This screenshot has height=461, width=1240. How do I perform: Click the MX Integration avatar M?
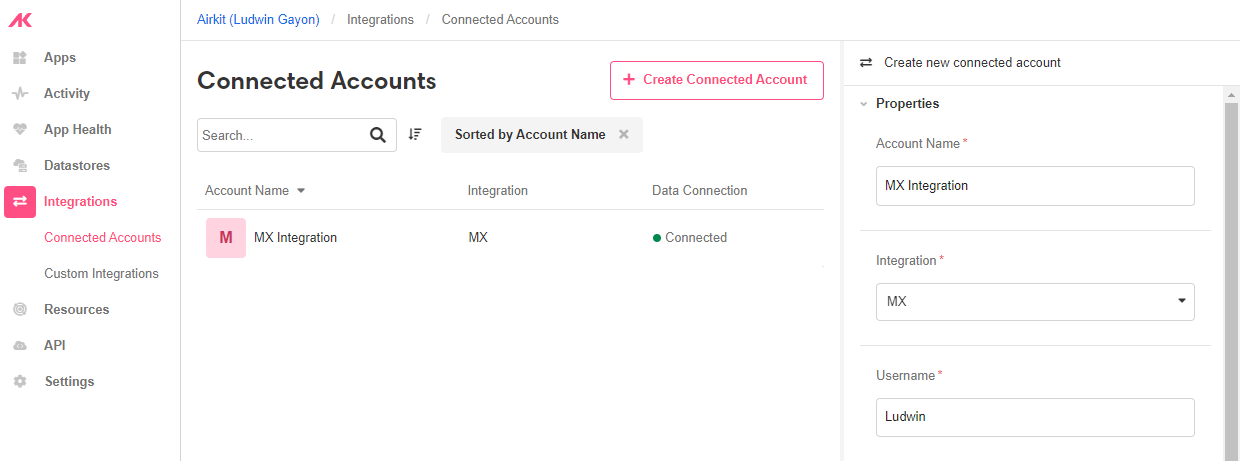point(226,238)
